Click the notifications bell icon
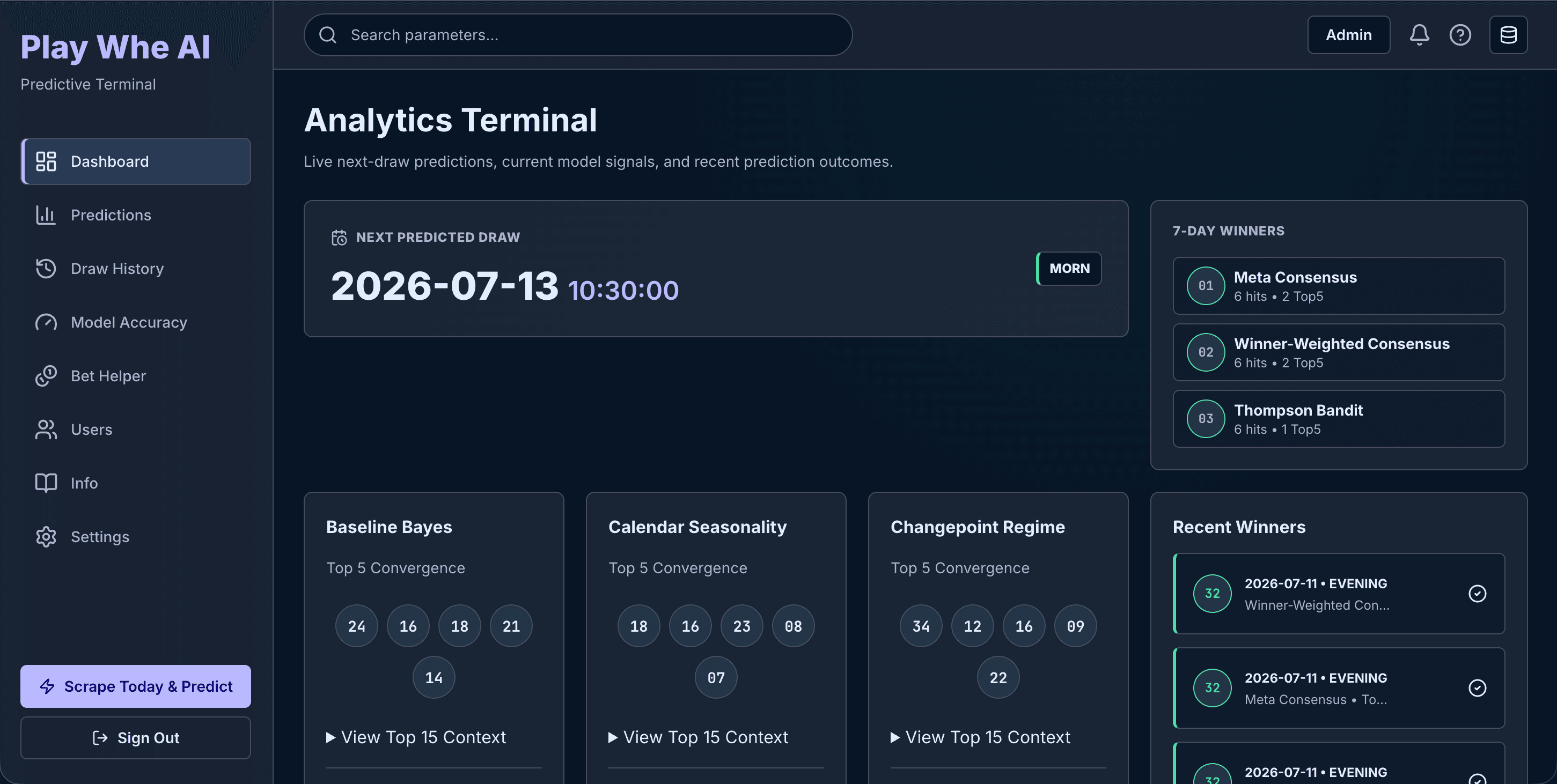Image resolution: width=1557 pixels, height=784 pixels. point(1419,35)
